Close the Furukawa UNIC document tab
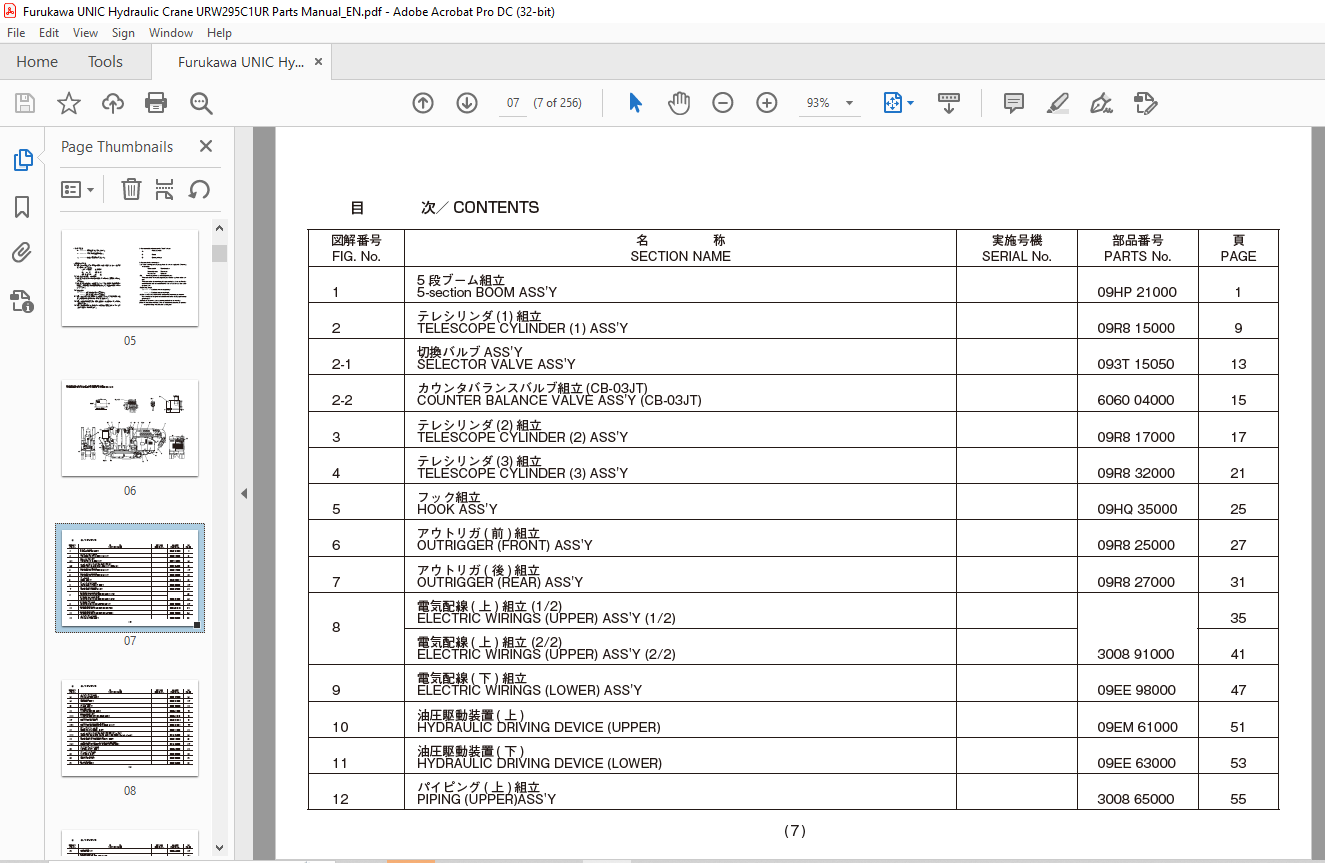 (319, 62)
